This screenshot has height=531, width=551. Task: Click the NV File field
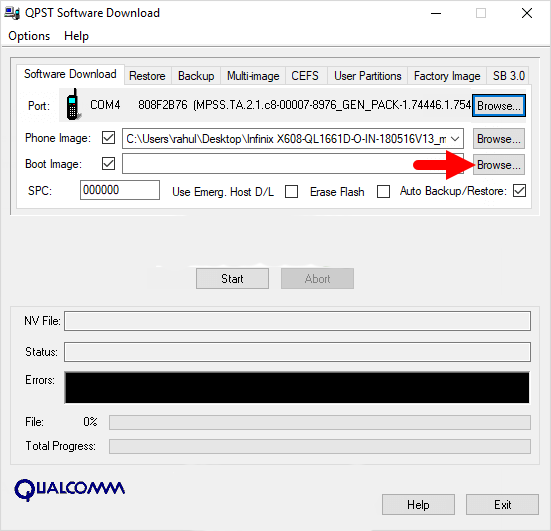point(297,321)
